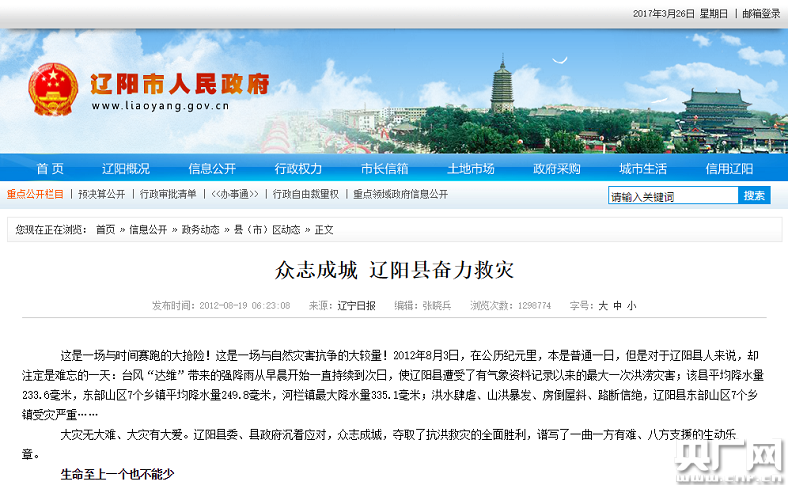Set font size to 小 (small)
The image size is (788, 485).
point(631,305)
